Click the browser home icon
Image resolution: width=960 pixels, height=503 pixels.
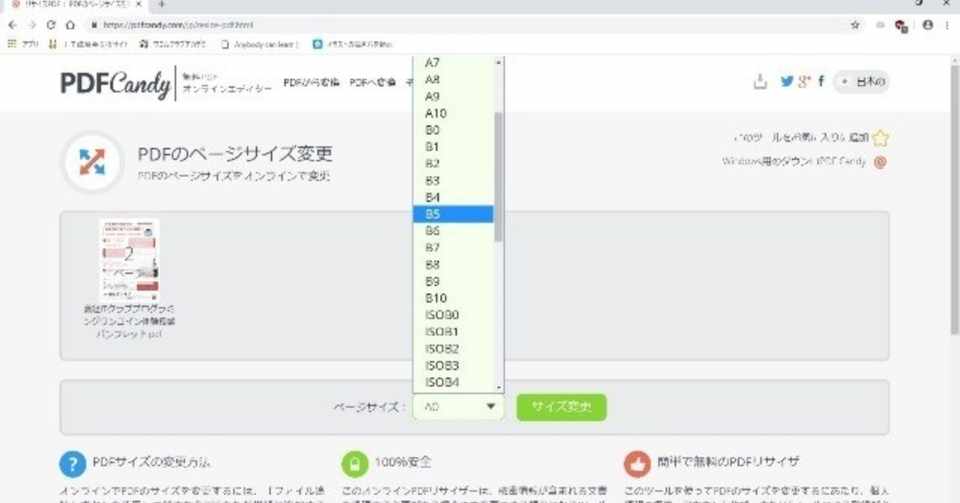pos(70,25)
